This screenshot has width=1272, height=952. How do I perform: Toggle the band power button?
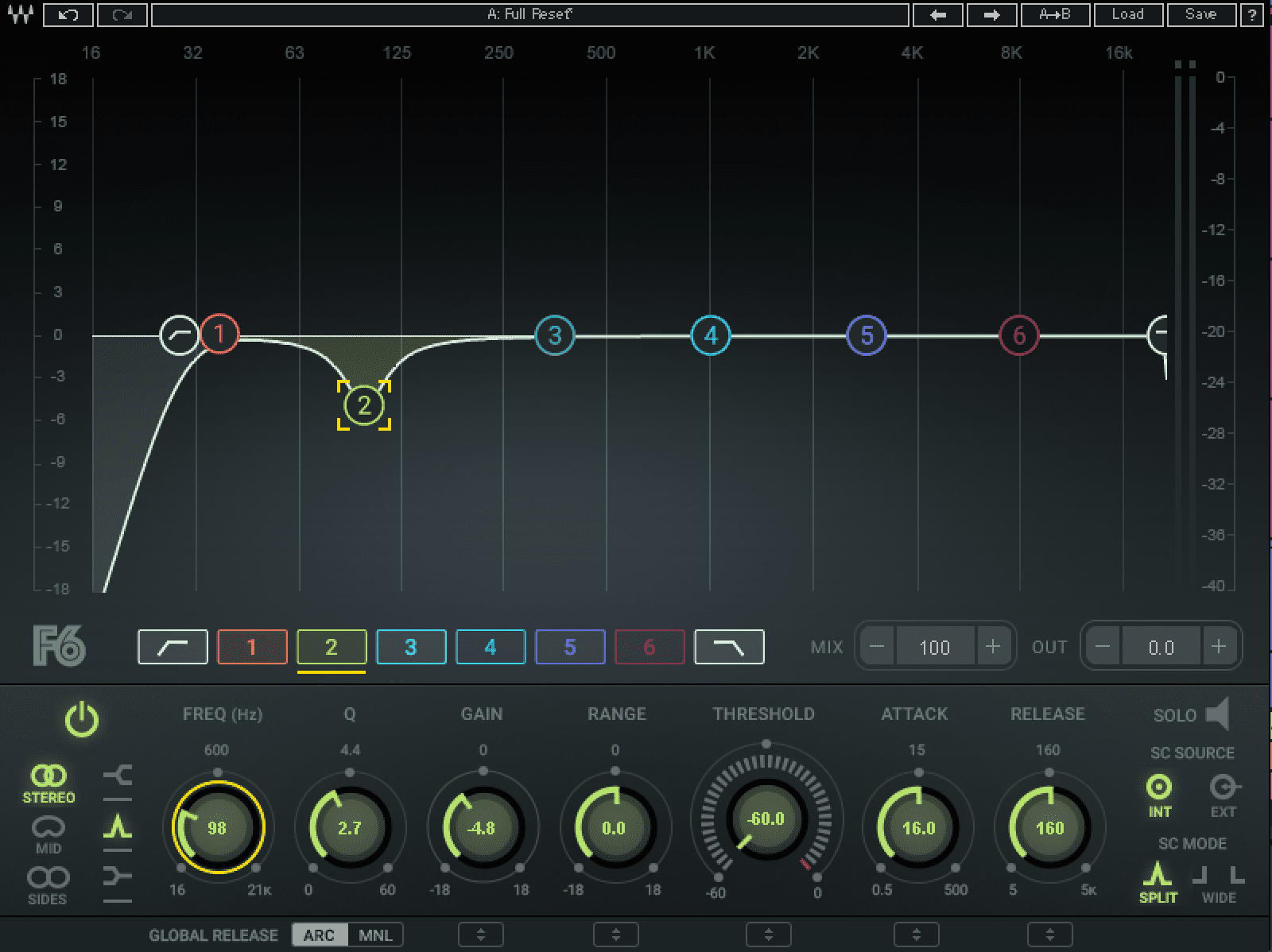click(82, 720)
